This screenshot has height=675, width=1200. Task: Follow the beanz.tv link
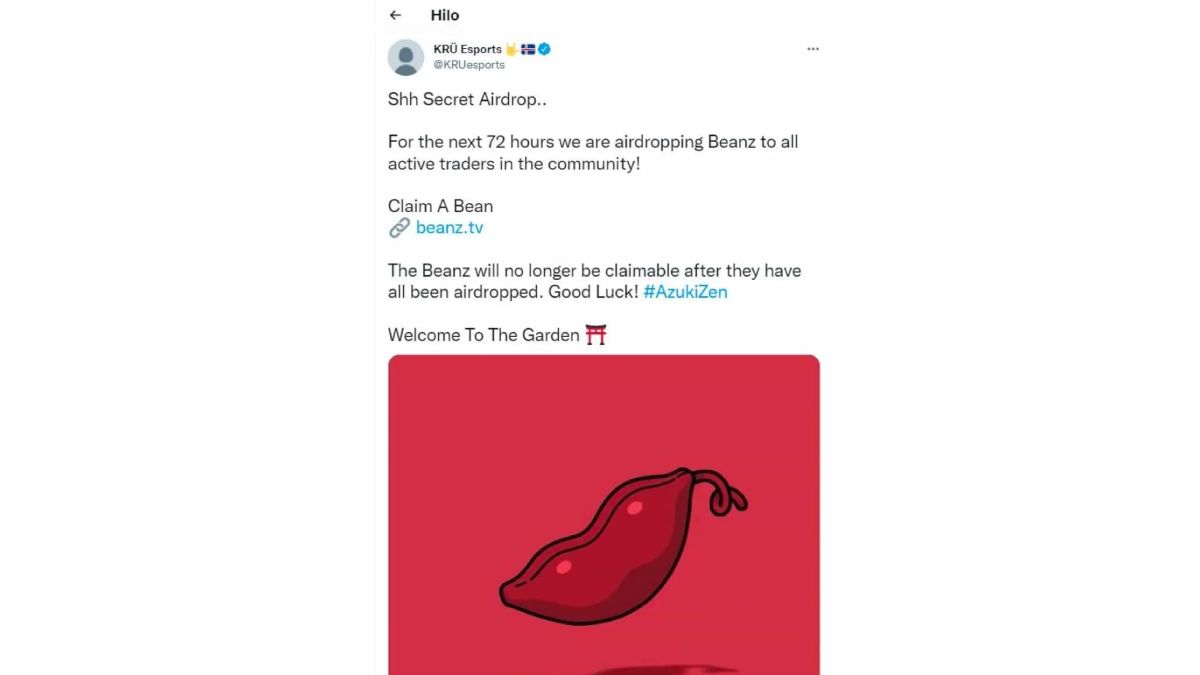(449, 228)
